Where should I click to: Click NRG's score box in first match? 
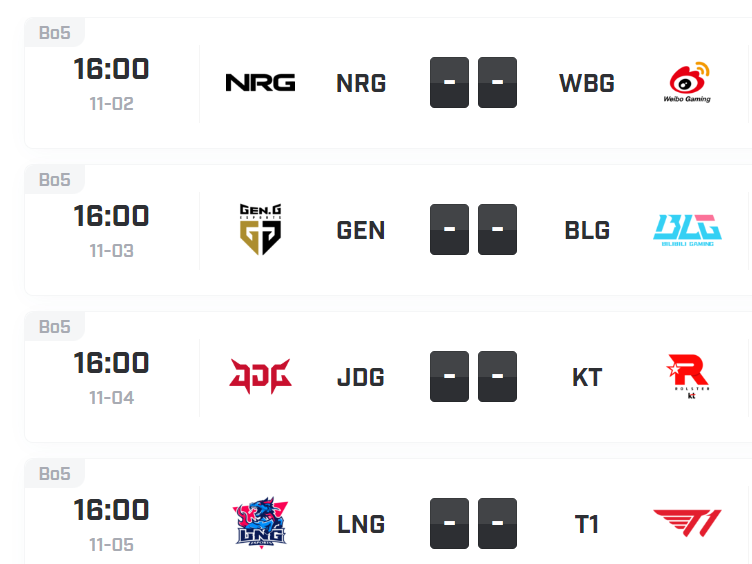449,83
